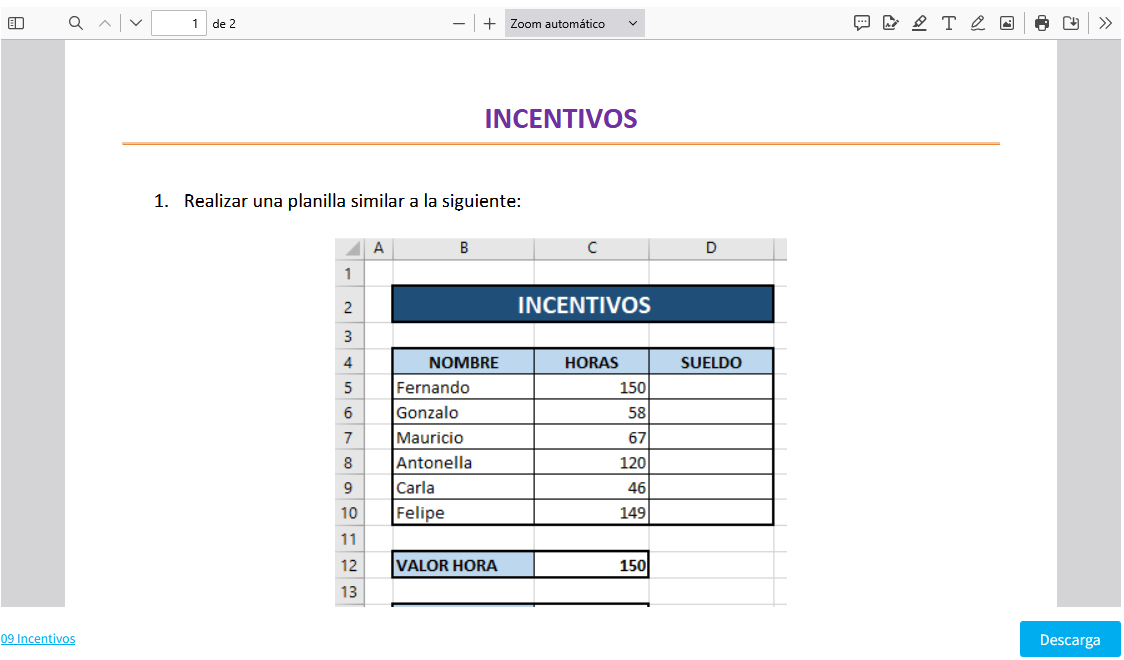
Task: Select the add image tool
Action: pos(1006,23)
